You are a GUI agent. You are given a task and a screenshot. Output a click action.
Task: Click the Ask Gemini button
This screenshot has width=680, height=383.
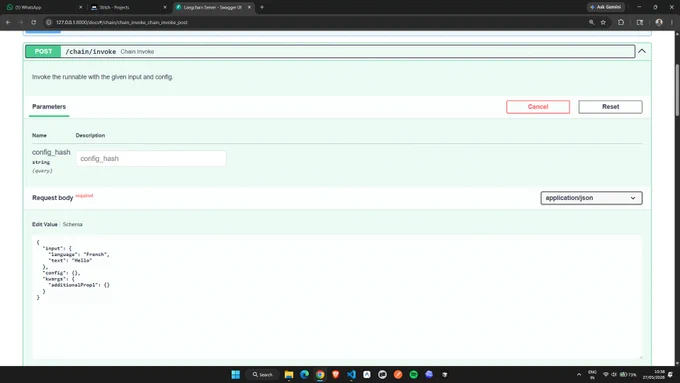coord(606,7)
